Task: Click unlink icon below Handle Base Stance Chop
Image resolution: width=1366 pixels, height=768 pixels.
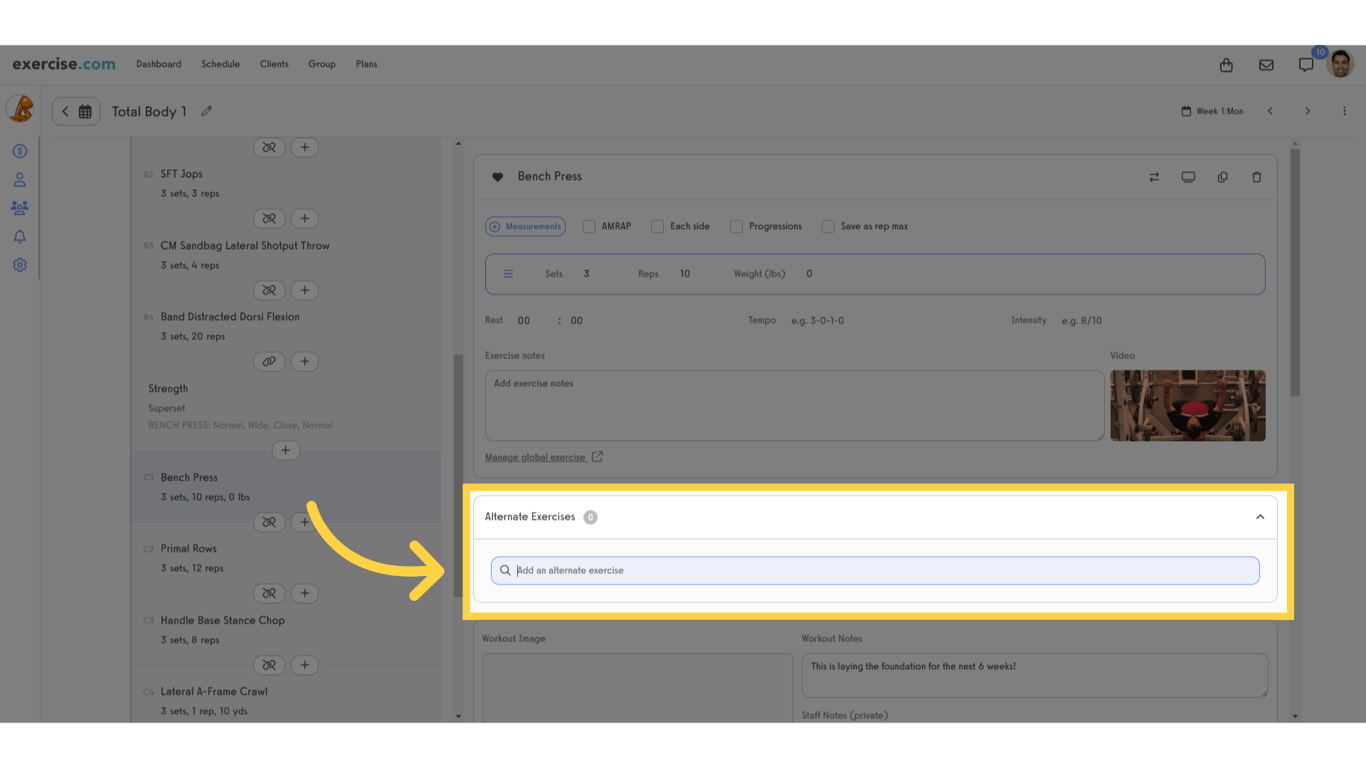Action: point(269,665)
